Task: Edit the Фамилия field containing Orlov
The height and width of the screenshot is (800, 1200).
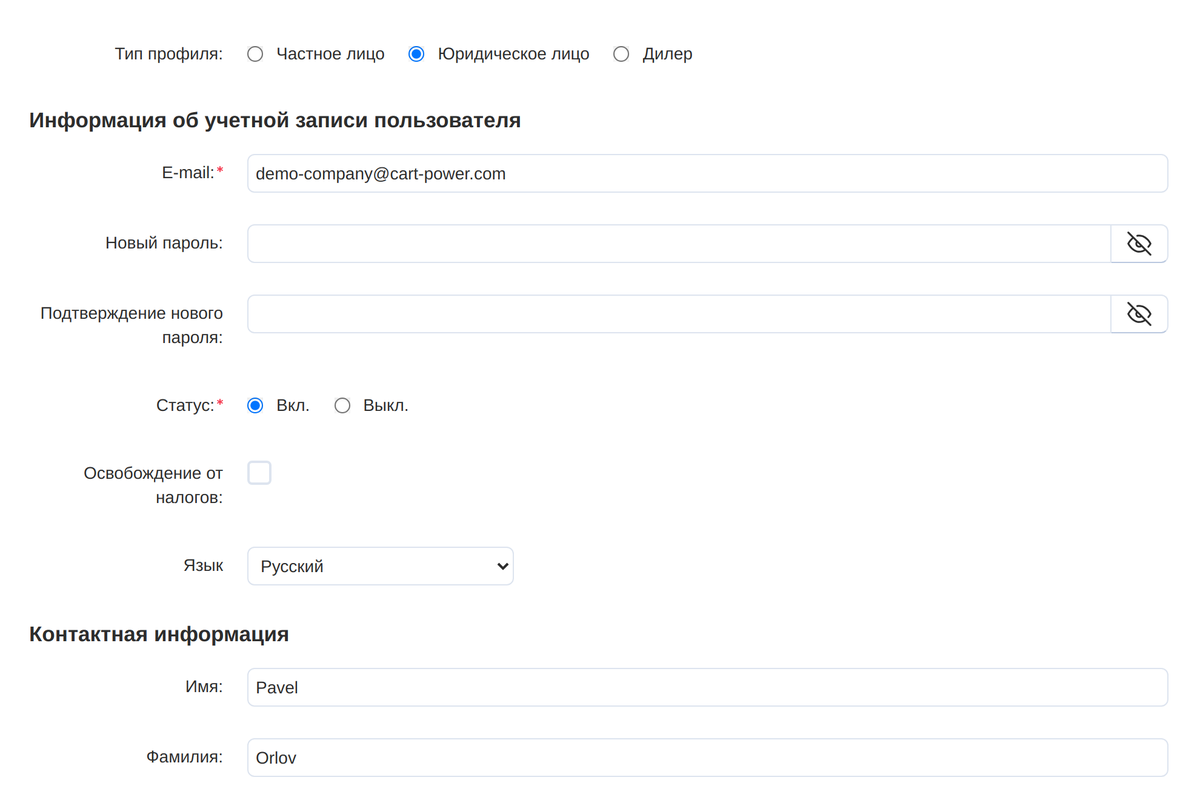Action: pyautogui.click(x=707, y=757)
